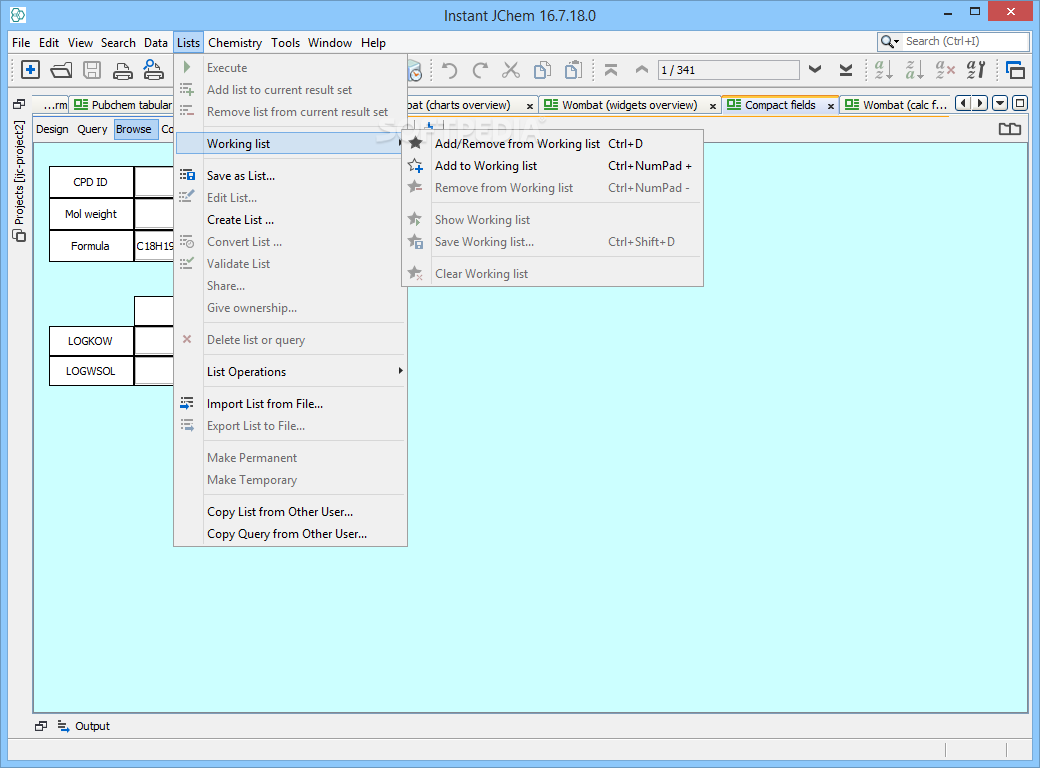1040x768 pixels.
Task: Click the Save floppy disk toolbar icon
Action: [92, 70]
